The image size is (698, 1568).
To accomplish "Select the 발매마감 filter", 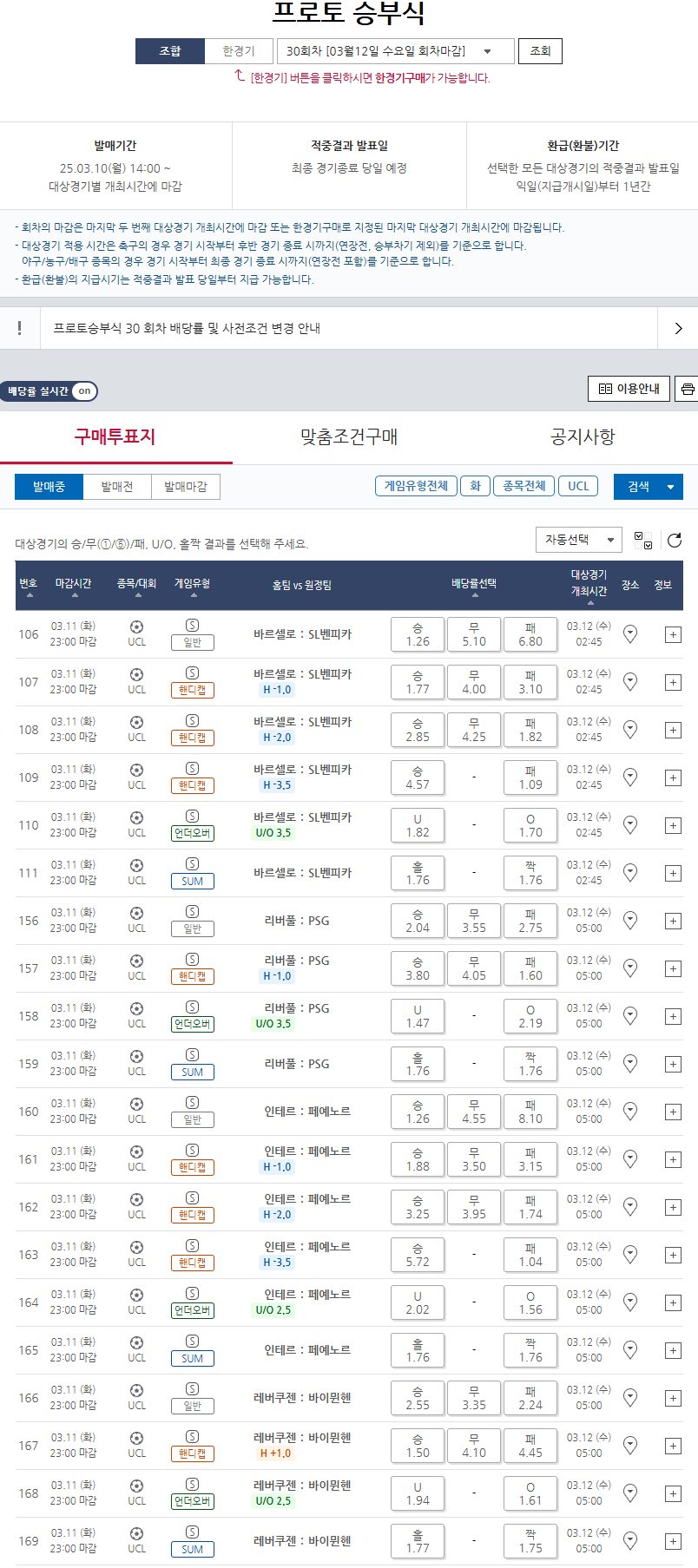I will click(x=186, y=487).
